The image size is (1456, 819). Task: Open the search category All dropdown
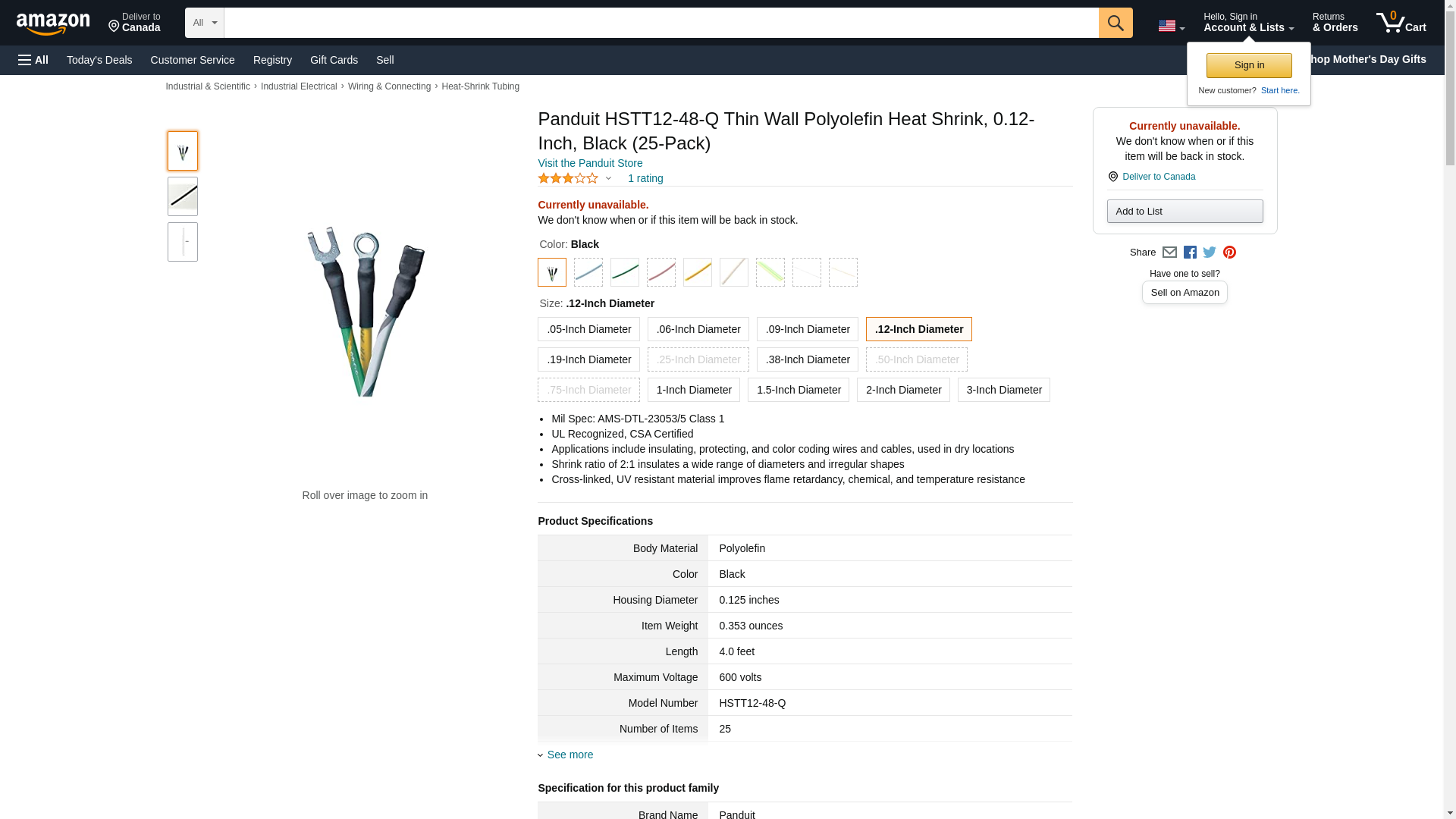(204, 23)
